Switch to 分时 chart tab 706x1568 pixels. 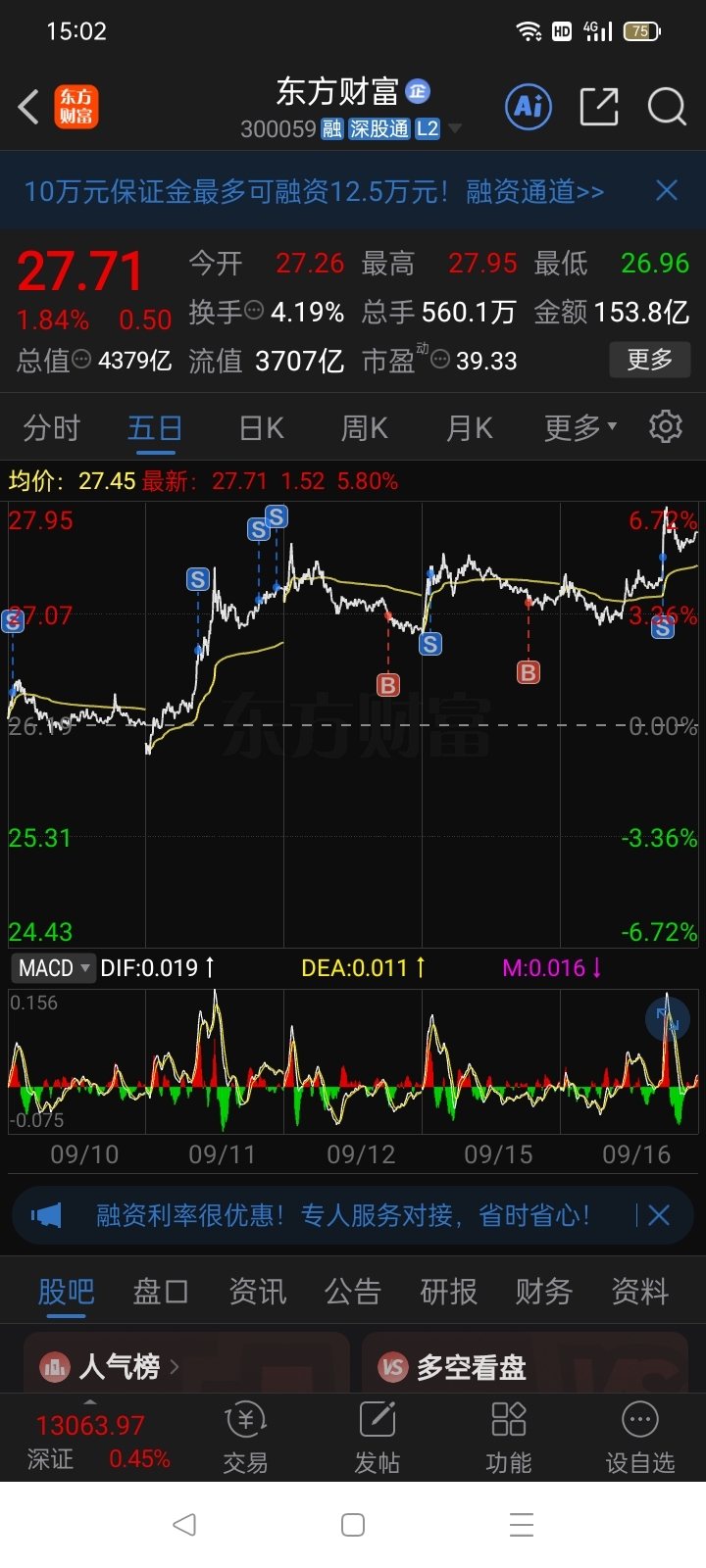[x=51, y=428]
